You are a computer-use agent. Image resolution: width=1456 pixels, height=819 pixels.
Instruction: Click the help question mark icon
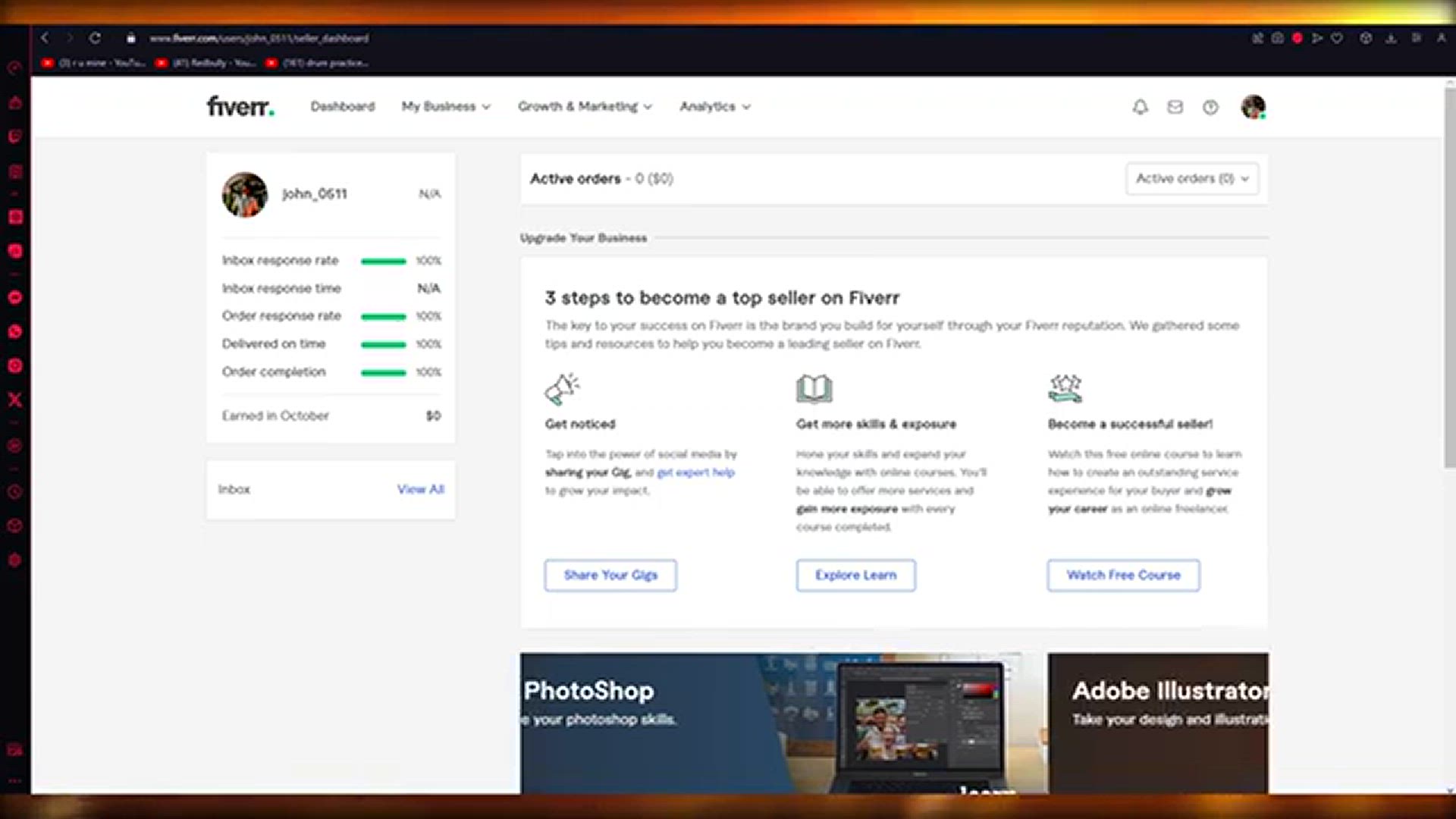pyautogui.click(x=1210, y=107)
